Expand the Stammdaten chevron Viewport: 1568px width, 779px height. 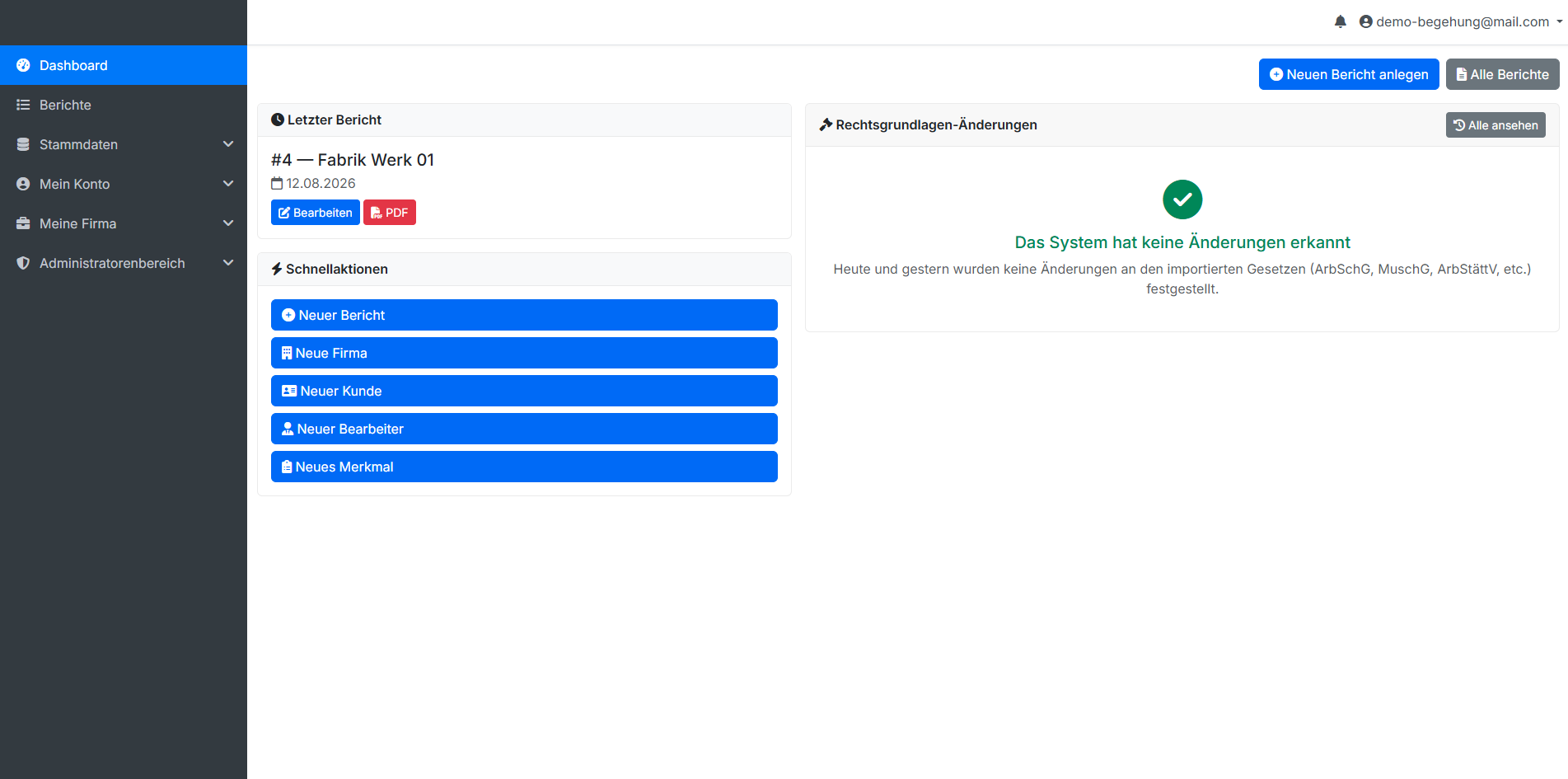(x=228, y=144)
